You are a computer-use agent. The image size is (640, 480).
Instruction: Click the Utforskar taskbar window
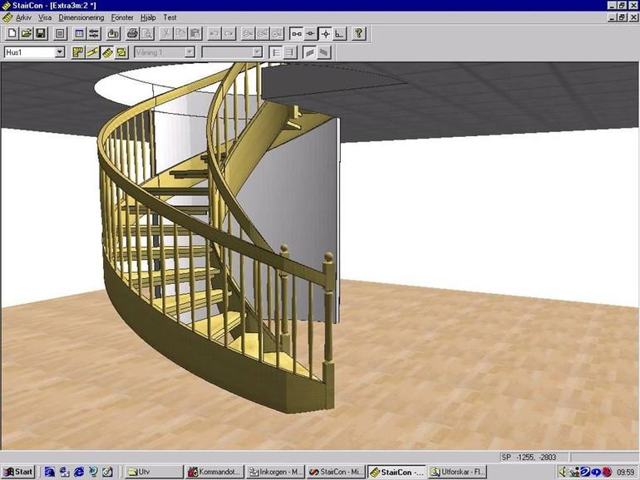457,472
